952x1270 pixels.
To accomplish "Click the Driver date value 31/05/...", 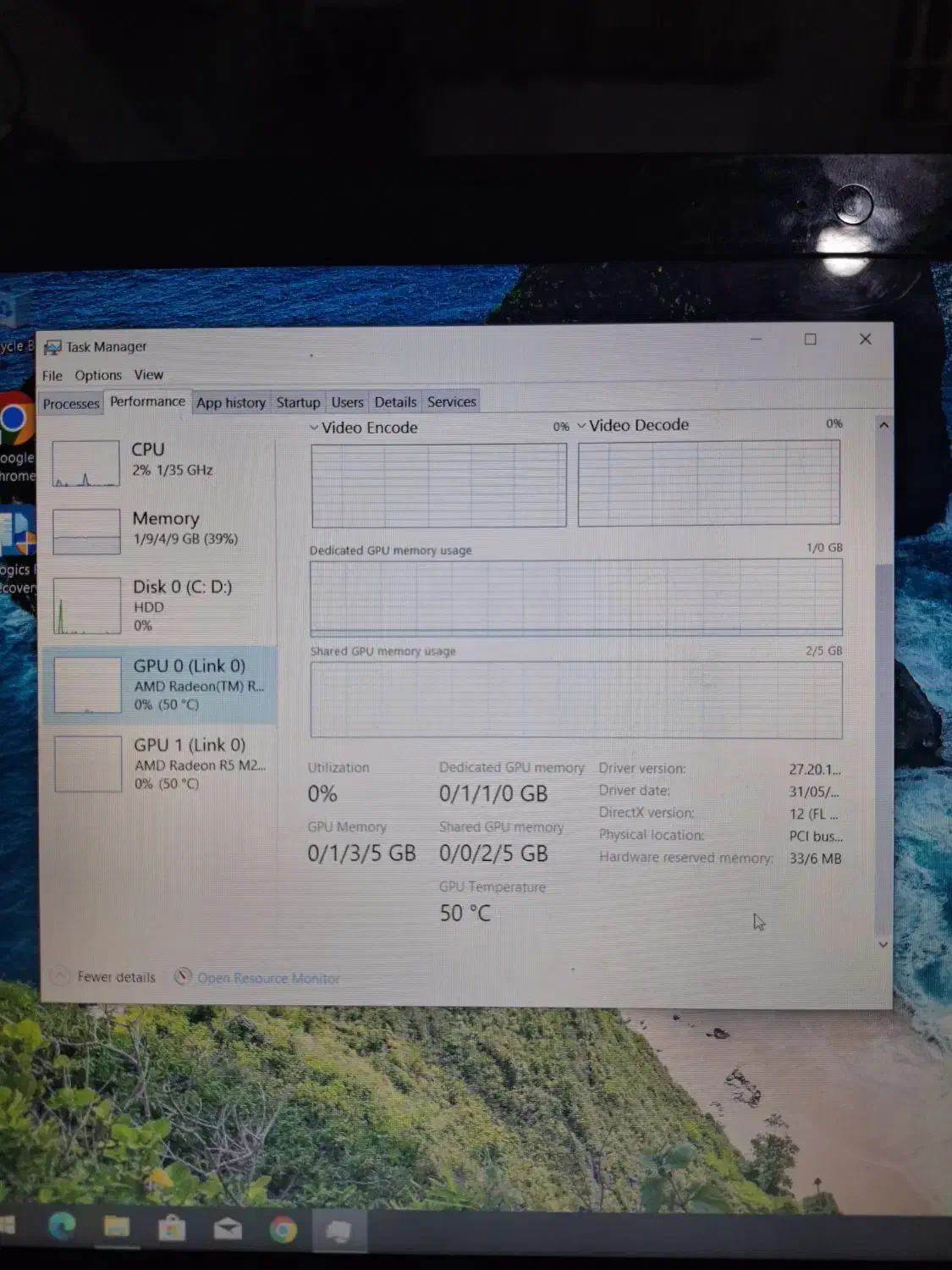I will [814, 792].
